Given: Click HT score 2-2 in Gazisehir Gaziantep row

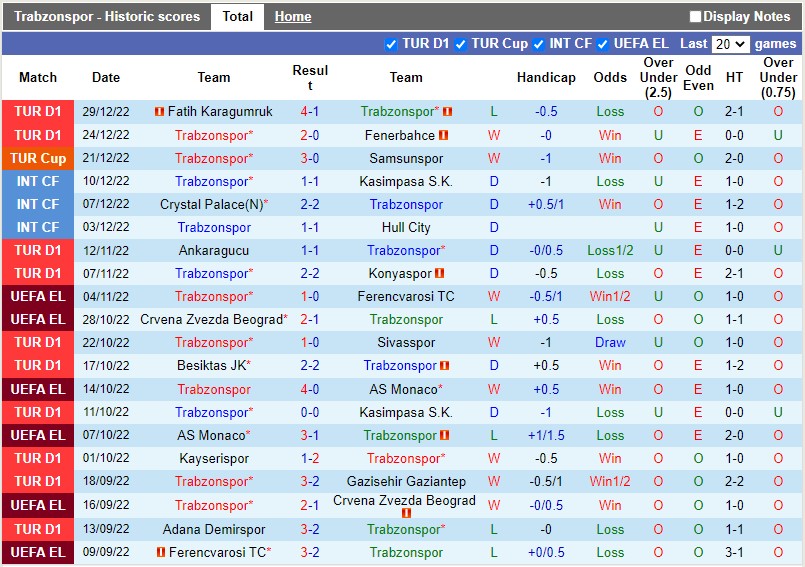Looking at the screenshot, I should 734,482.
